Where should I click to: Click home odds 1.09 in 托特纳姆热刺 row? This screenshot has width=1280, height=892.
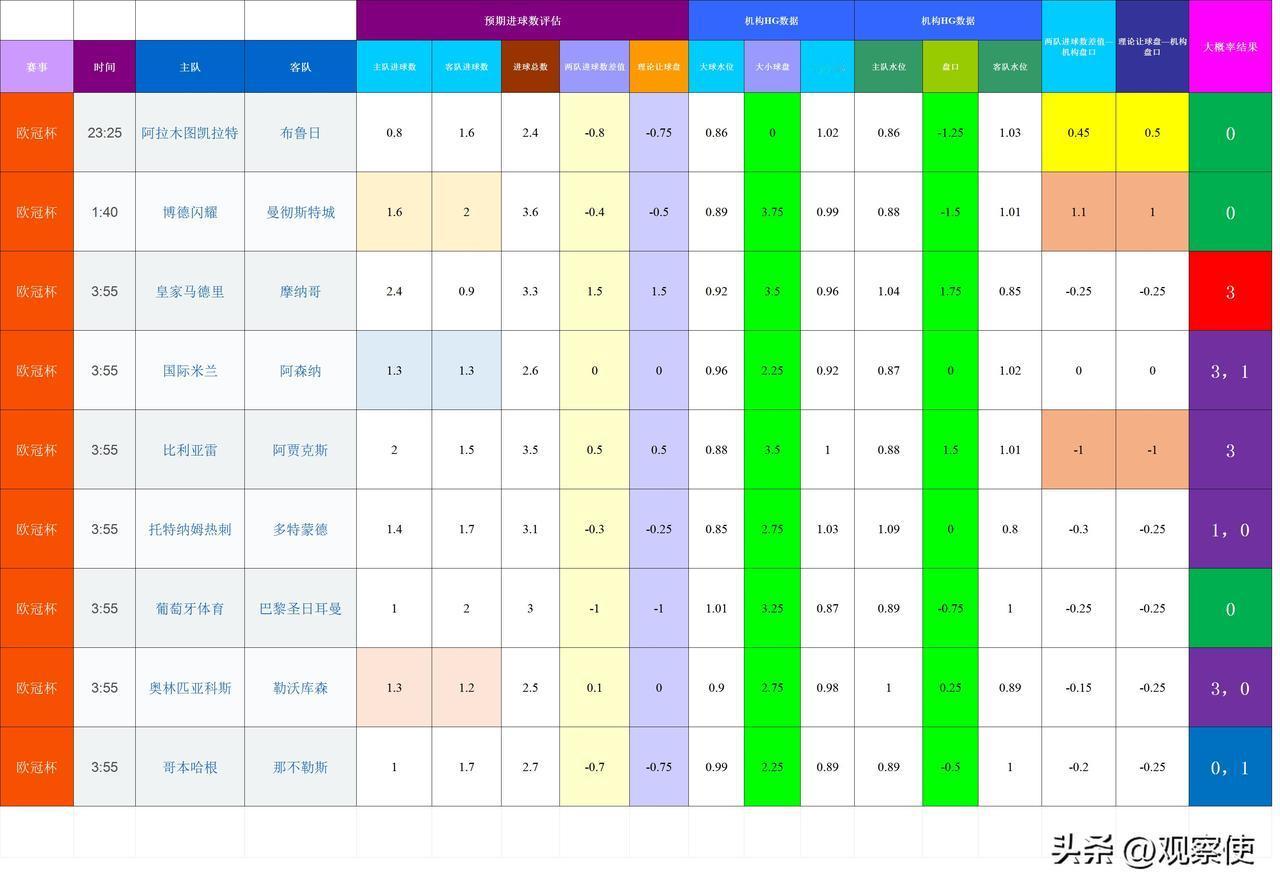[x=888, y=529]
